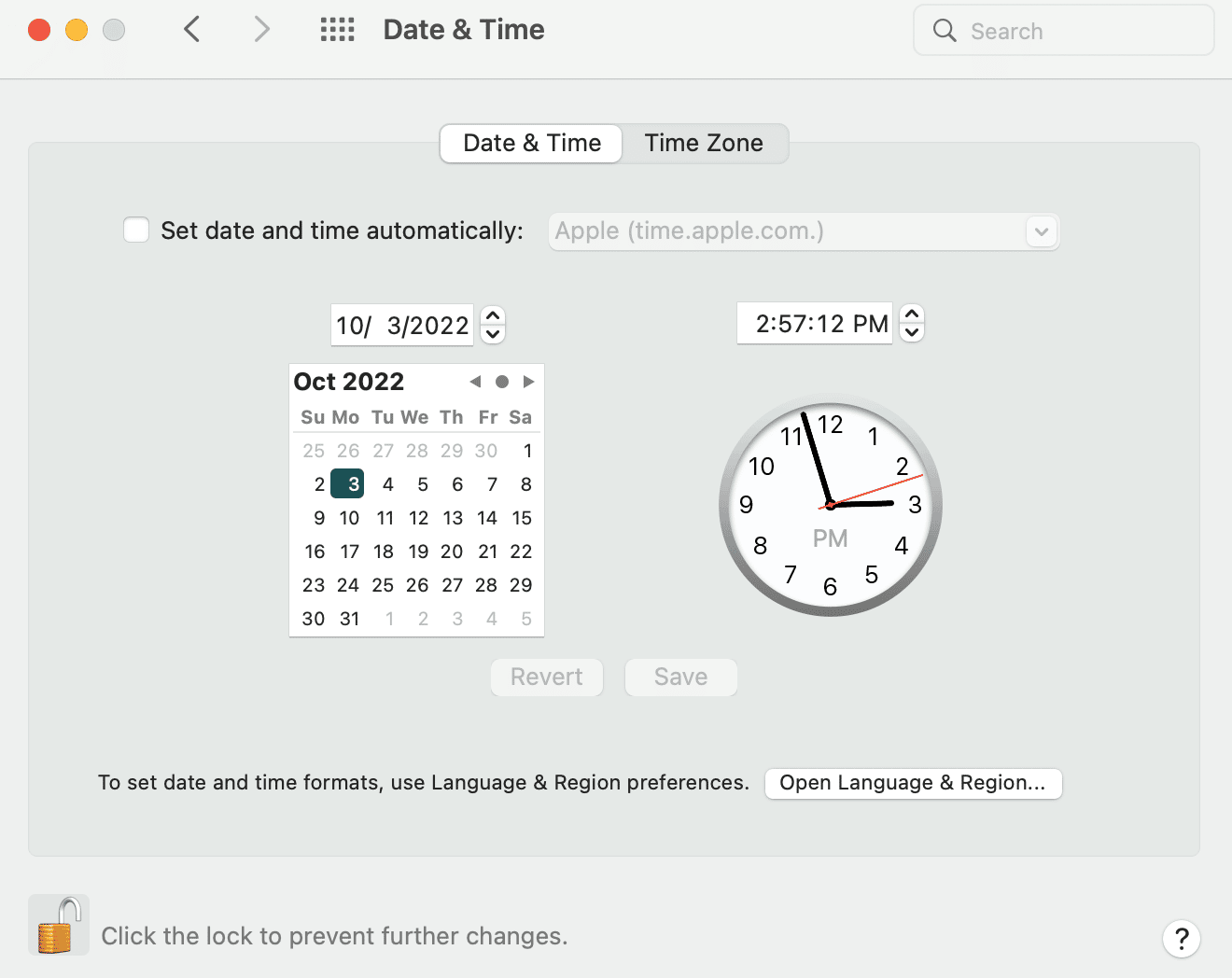
Task: Click the back navigation arrow
Action: [x=192, y=30]
